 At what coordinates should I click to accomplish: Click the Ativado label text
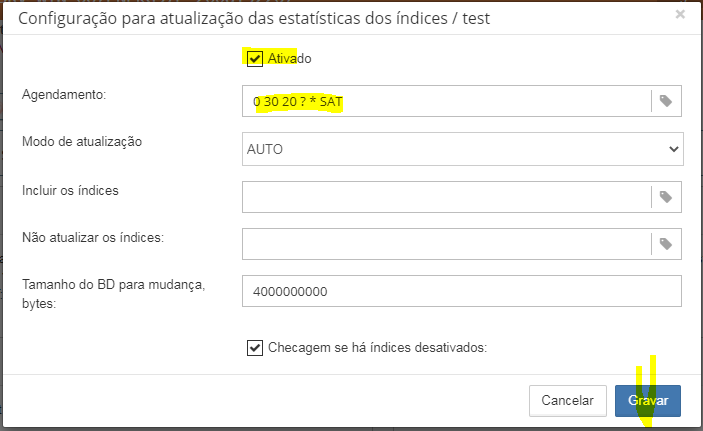click(290, 59)
